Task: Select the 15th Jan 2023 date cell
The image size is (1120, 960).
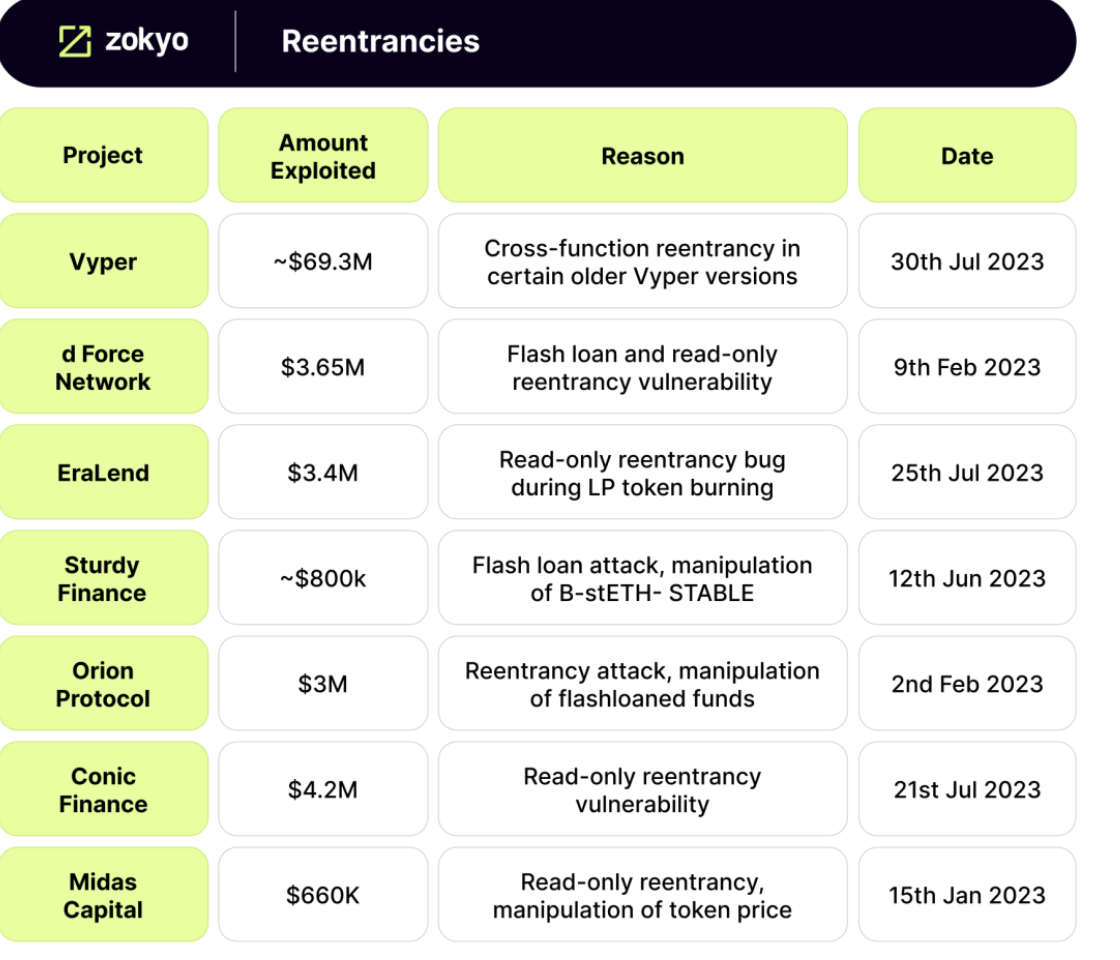Action: tap(967, 896)
